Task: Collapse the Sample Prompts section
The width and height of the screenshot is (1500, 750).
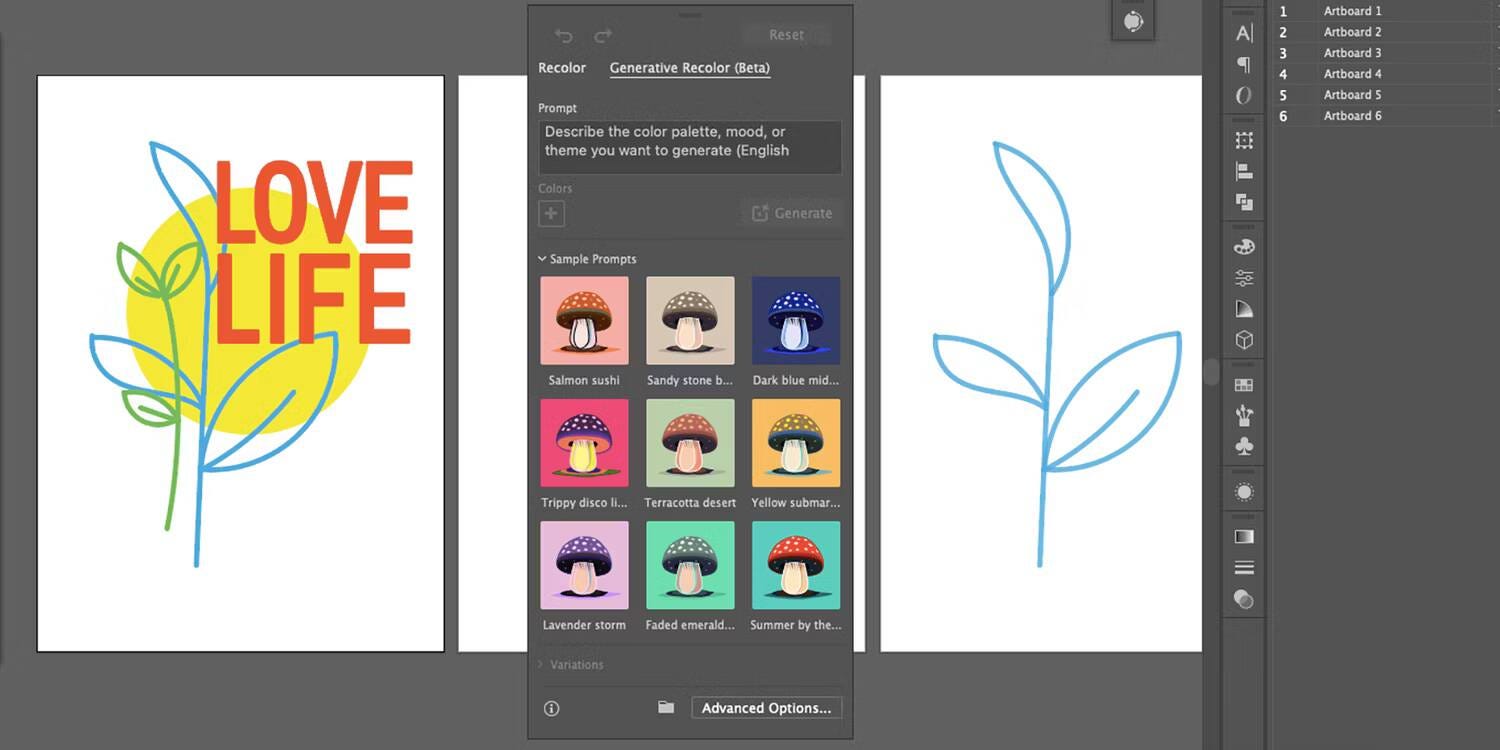Action: pos(541,259)
